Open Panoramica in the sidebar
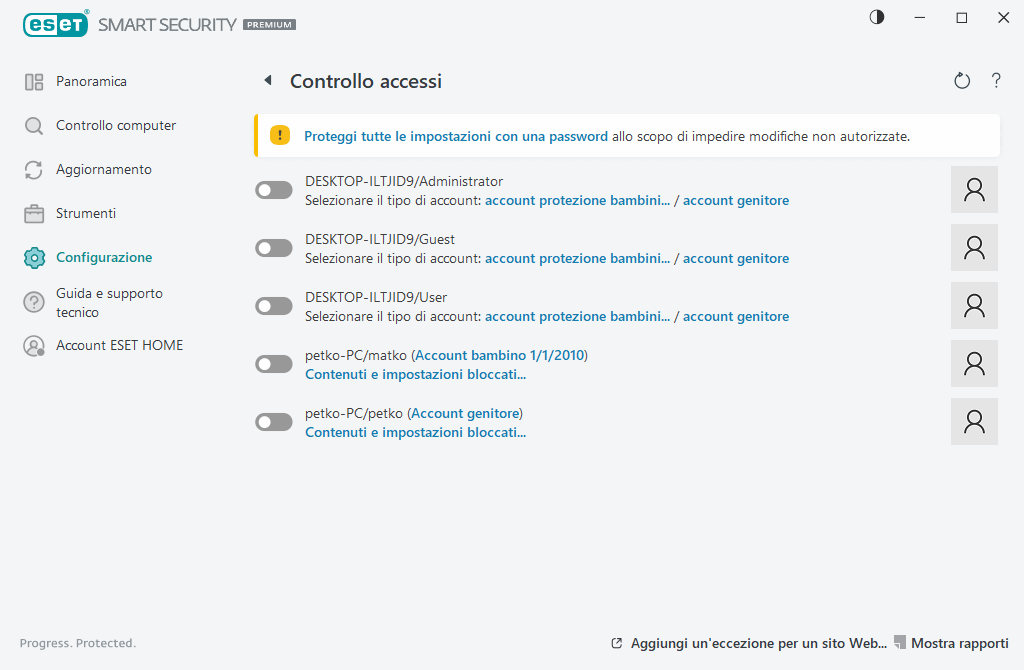Screen dimensions: 1024x670 click(91, 82)
